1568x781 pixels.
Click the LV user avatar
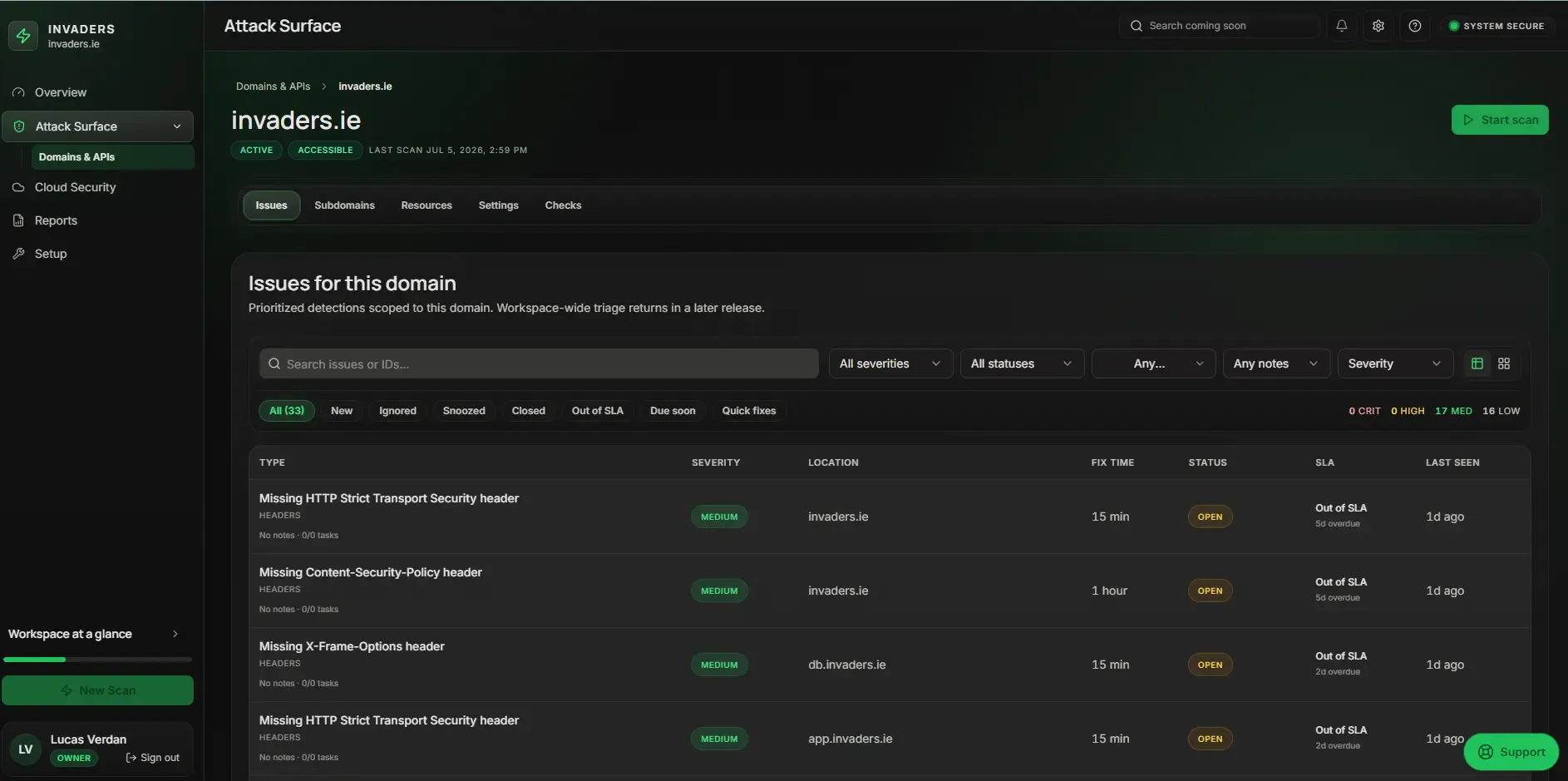26,749
